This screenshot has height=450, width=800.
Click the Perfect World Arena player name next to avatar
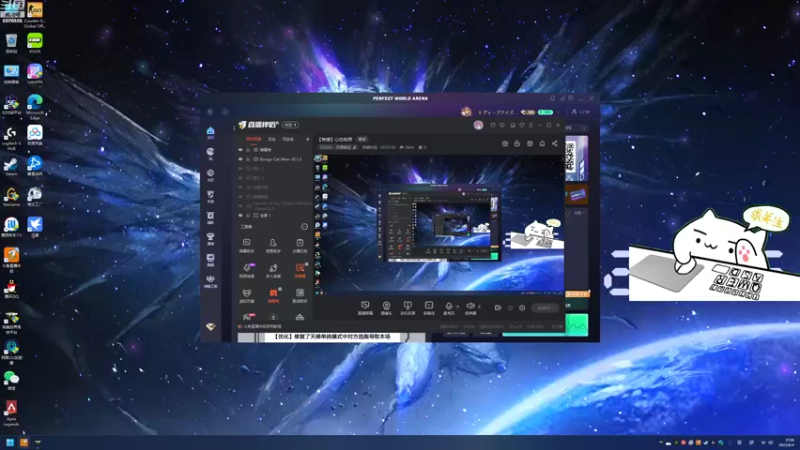click(496, 112)
